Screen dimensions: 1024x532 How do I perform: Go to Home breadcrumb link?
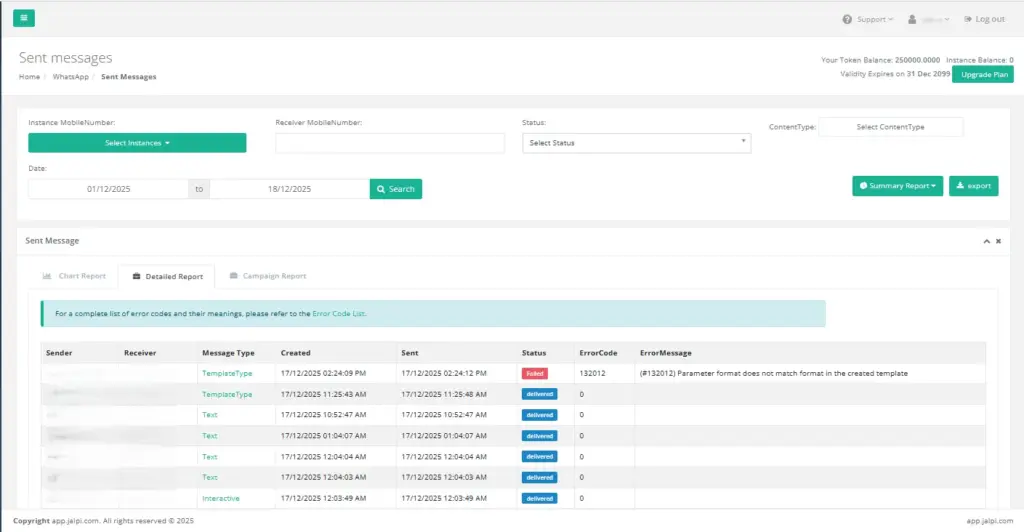point(29,77)
